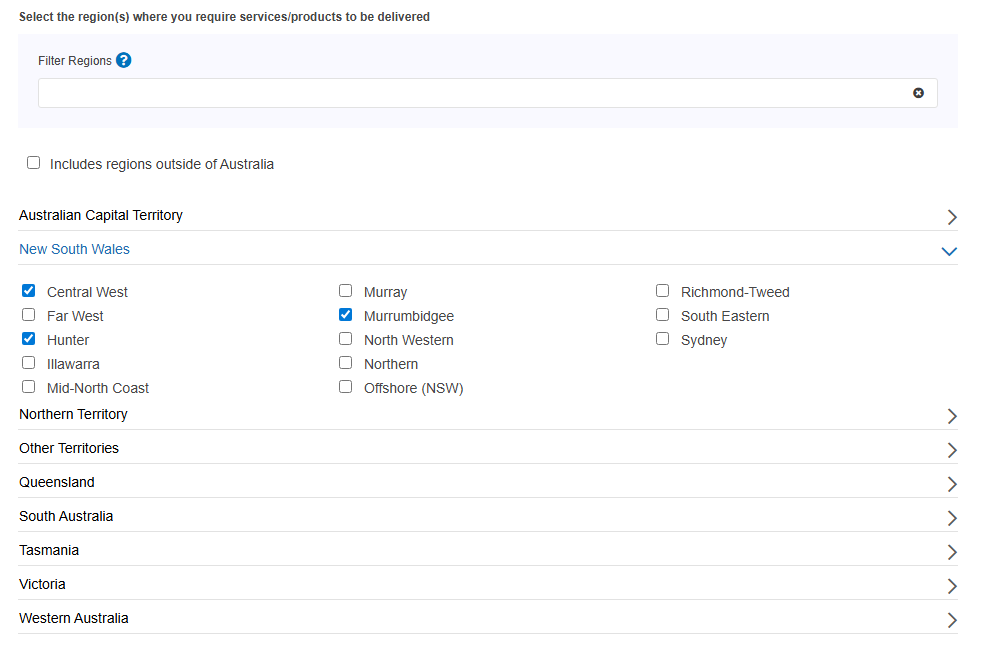Expand the Queensland chevron

pos(952,484)
